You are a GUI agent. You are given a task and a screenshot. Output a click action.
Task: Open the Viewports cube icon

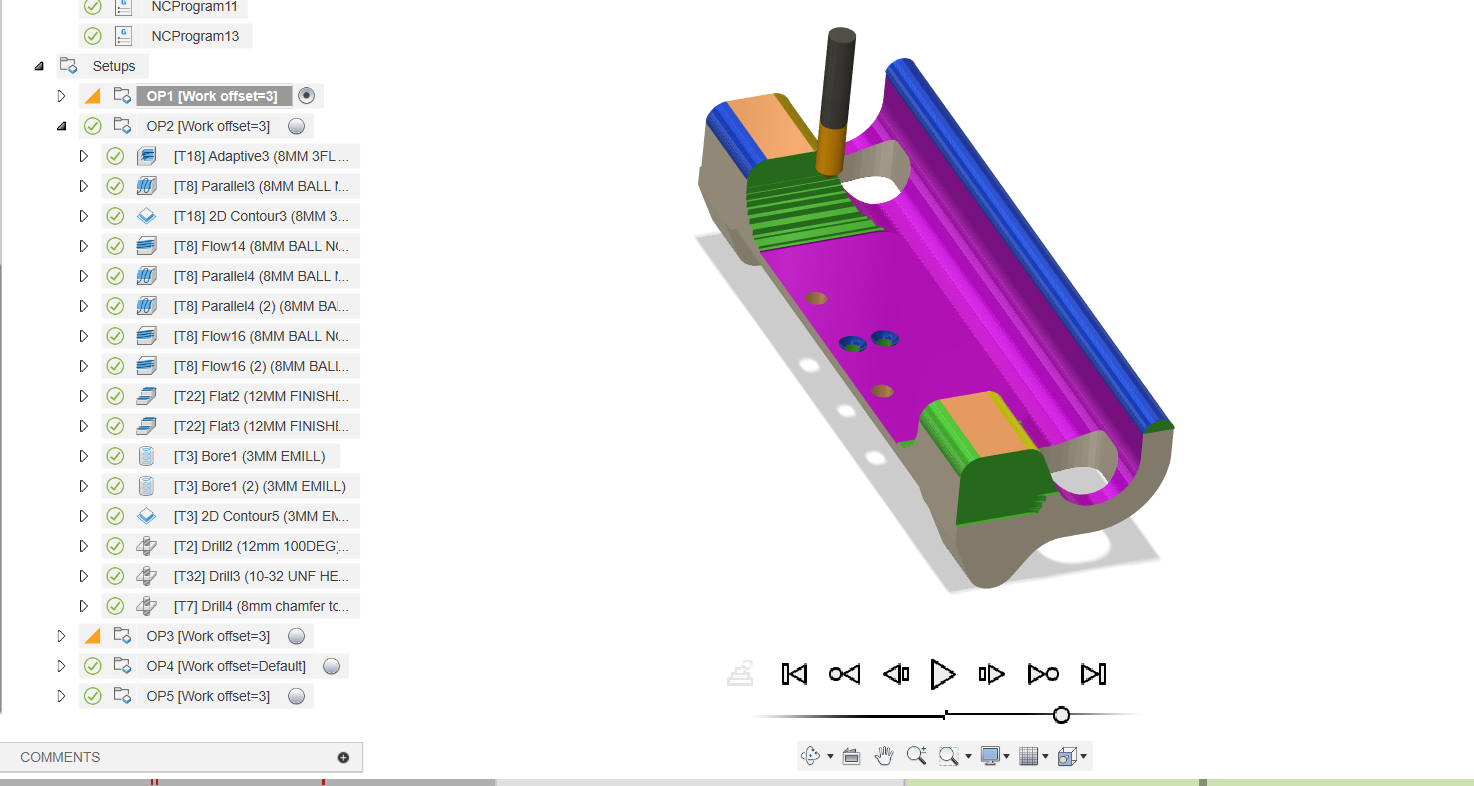coord(1067,756)
